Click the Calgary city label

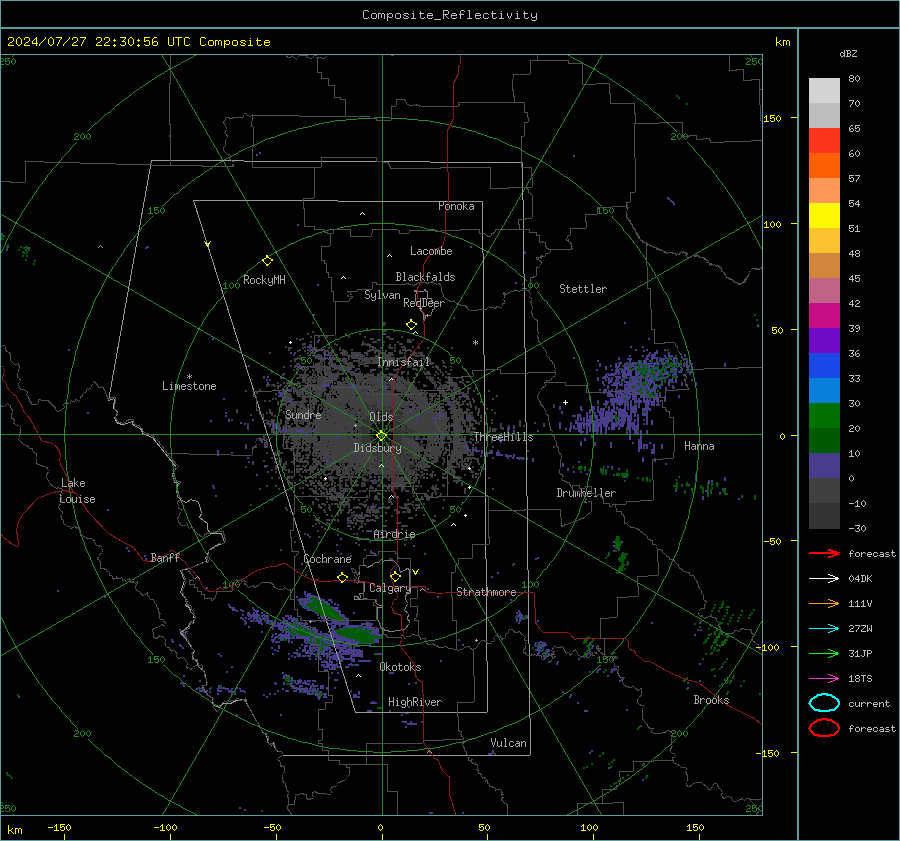pyautogui.click(x=390, y=588)
